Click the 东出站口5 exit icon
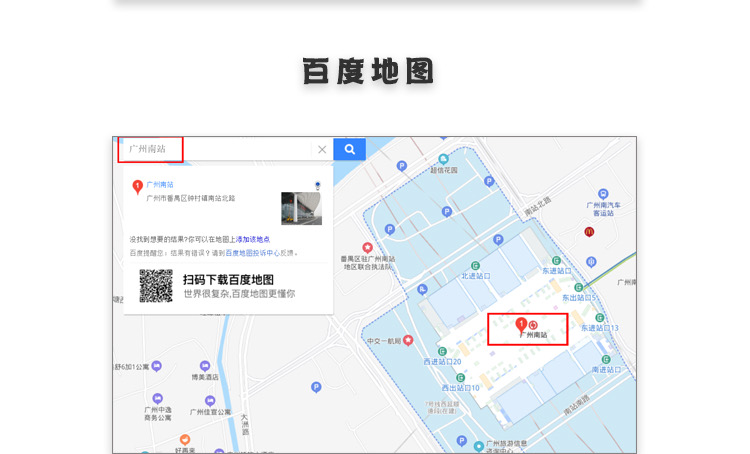Viewport: 750px width, 454px height. pyautogui.click(x=579, y=287)
